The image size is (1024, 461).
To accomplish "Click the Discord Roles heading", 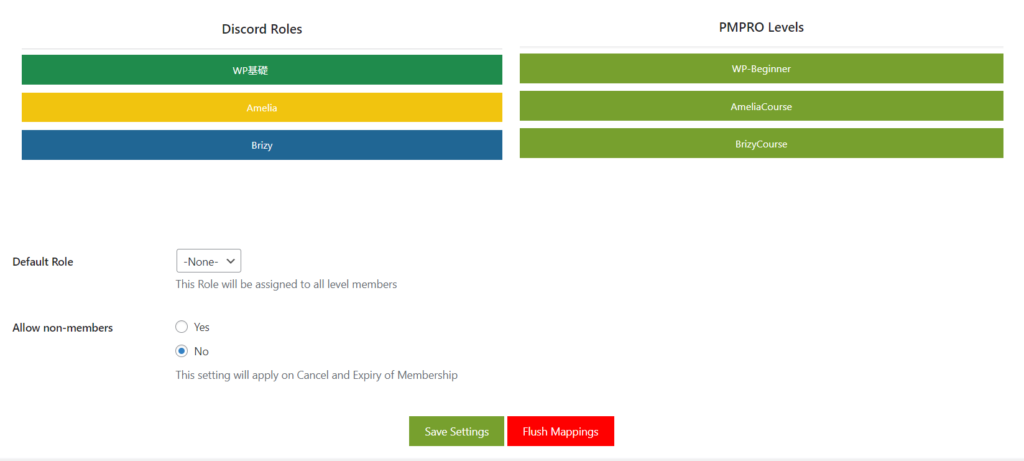I will 262,29.
